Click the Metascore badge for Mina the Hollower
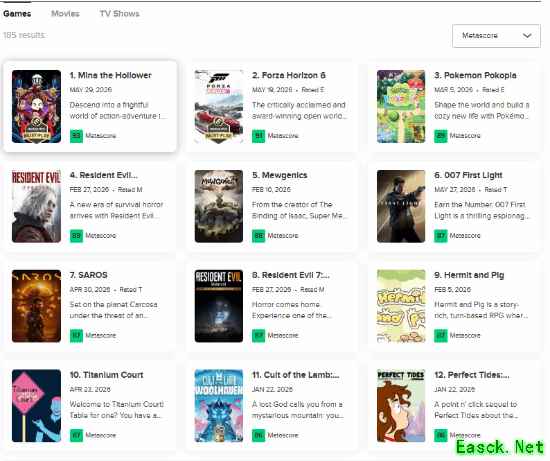The image size is (550, 461). 76,136
